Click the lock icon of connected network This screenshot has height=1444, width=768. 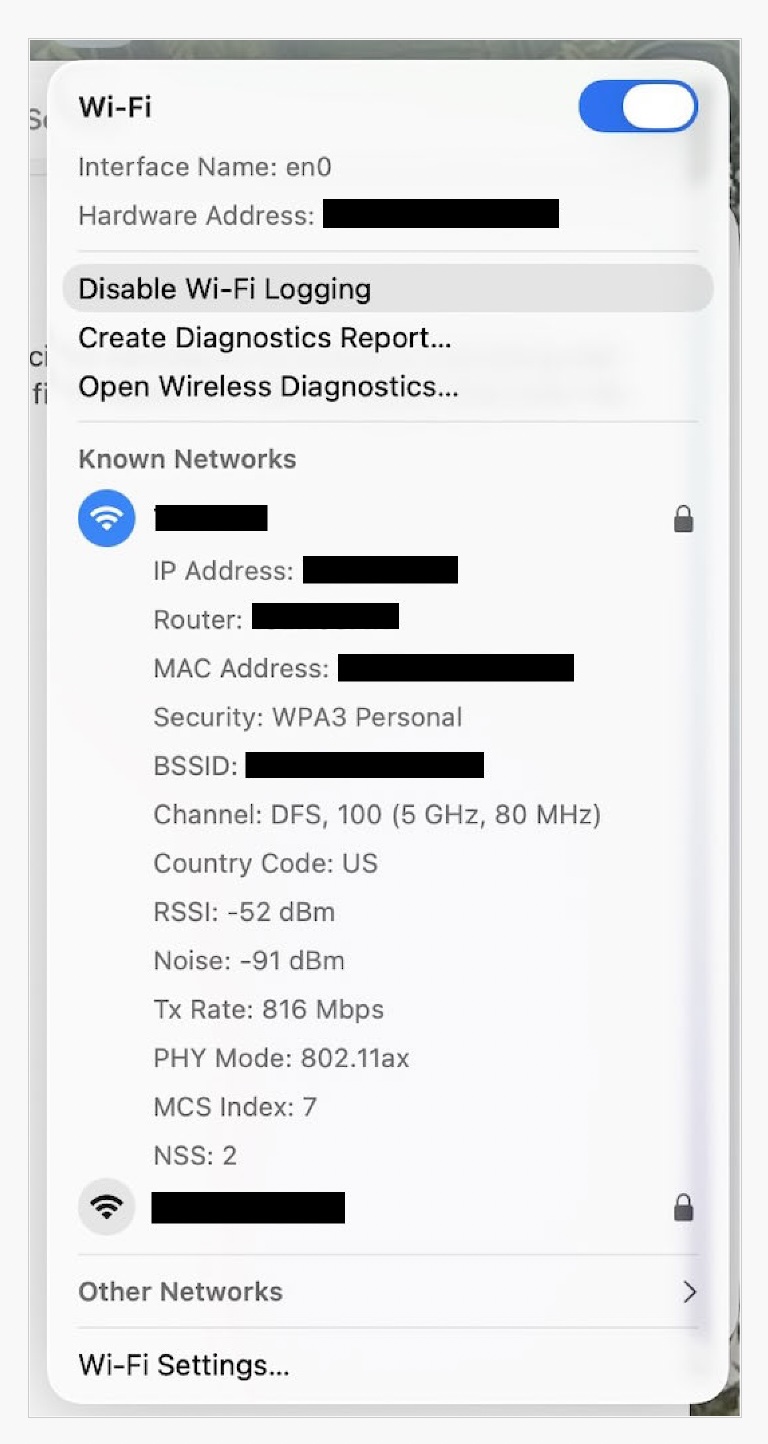point(683,519)
